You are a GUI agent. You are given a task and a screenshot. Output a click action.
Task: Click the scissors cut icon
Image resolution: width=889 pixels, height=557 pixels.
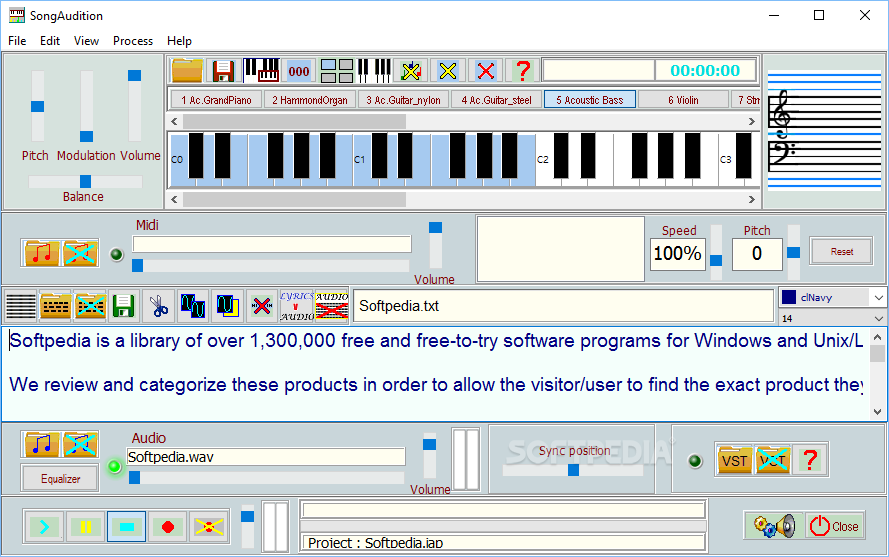coord(159,306)
